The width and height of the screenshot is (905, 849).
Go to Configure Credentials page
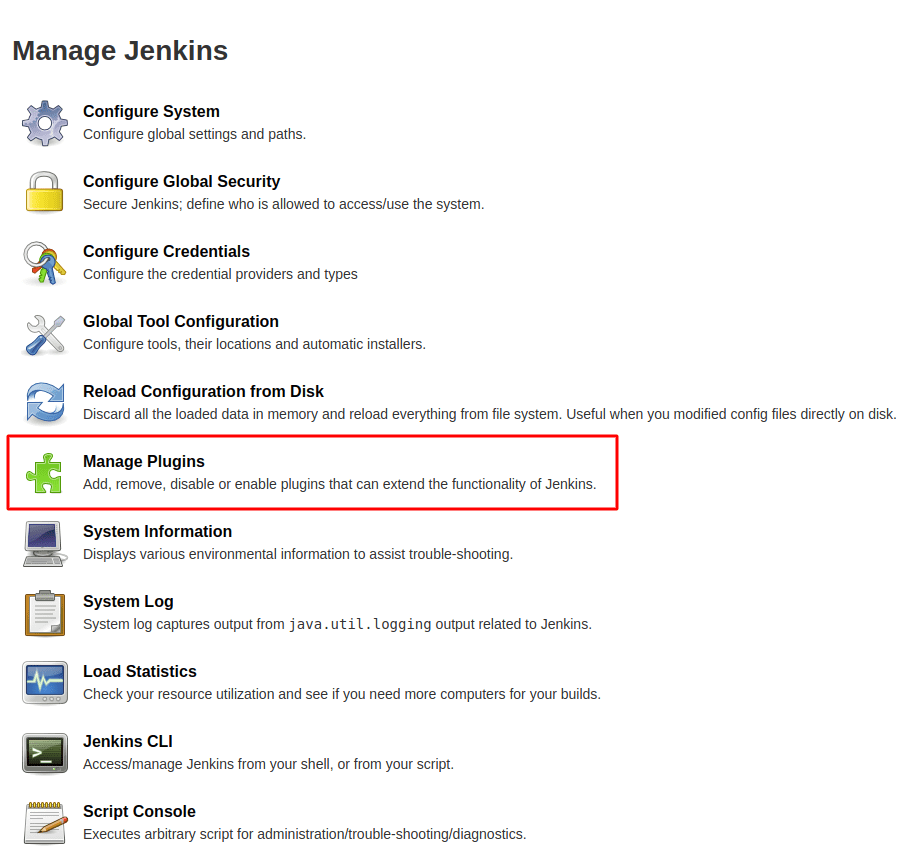166,252
